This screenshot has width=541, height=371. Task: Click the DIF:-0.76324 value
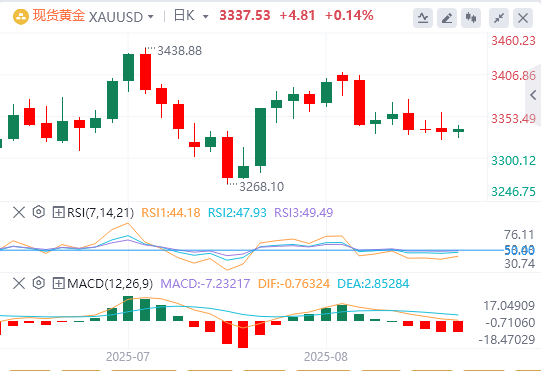(294, 284)
